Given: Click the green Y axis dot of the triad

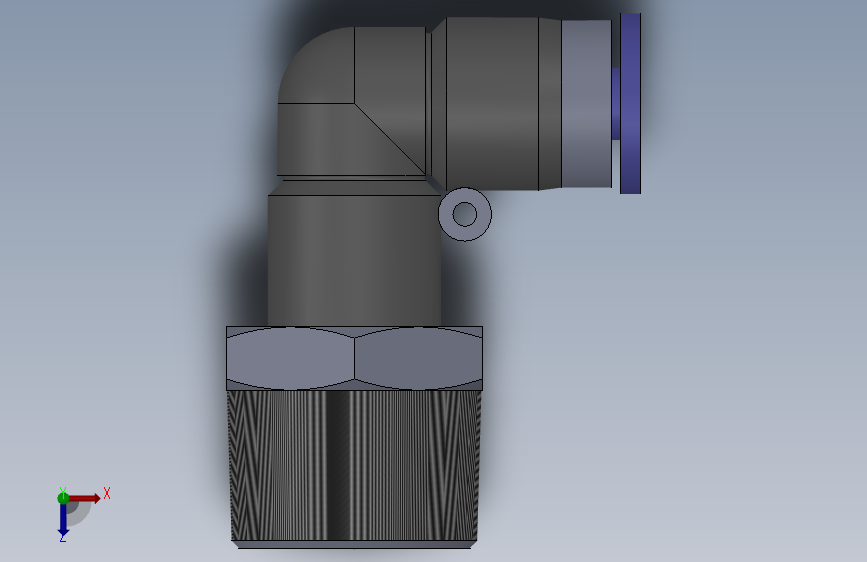Looking at the screenshot, I should click(63, 498).
